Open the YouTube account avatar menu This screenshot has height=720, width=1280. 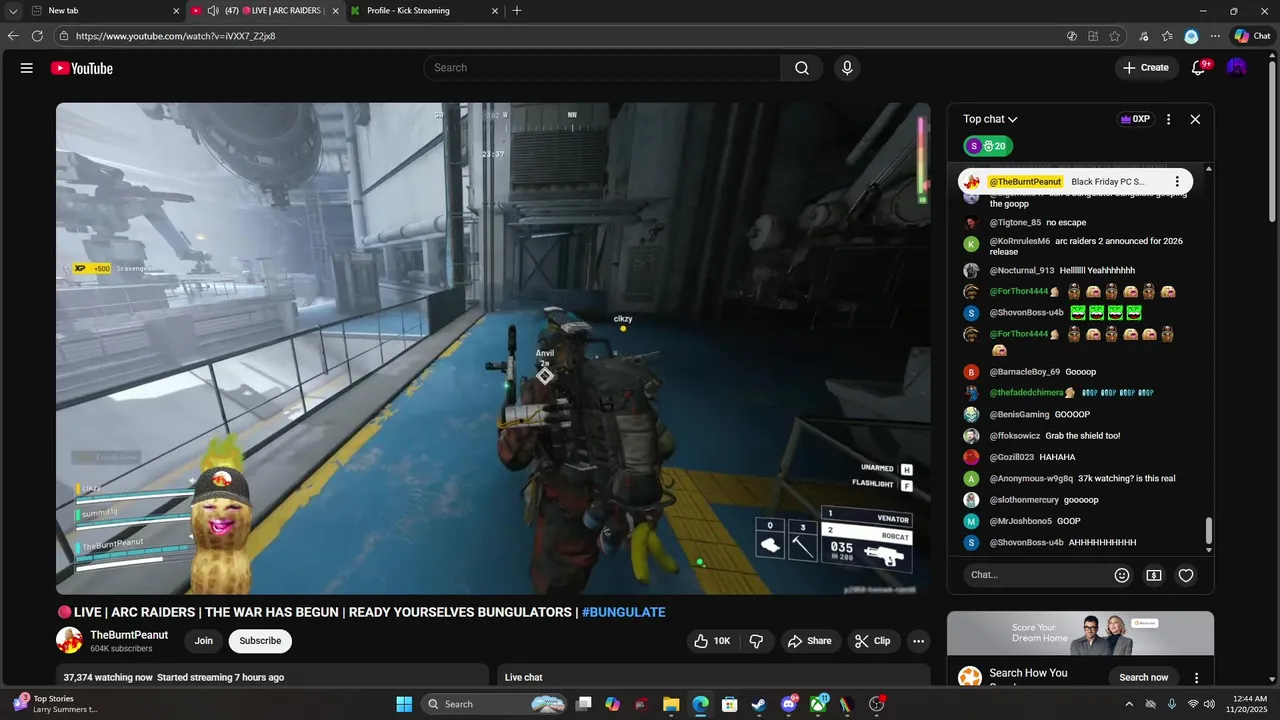pyautogui.click(x=1237, y=68)
